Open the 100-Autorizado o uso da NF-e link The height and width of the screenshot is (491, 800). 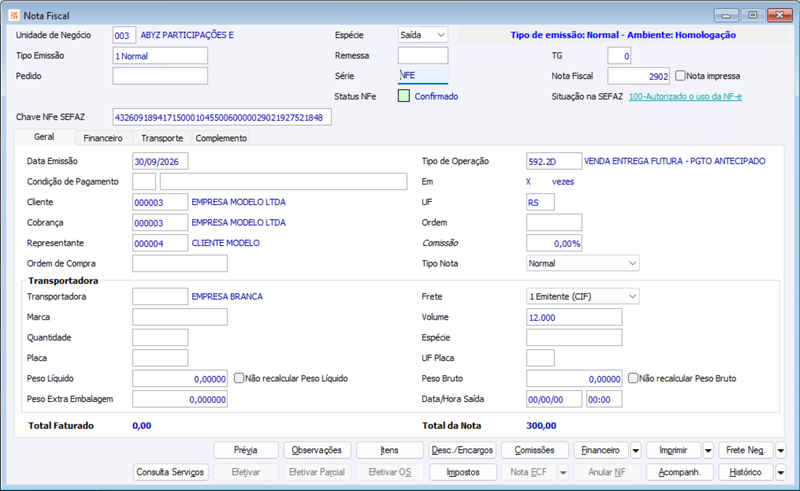point(685,96)
